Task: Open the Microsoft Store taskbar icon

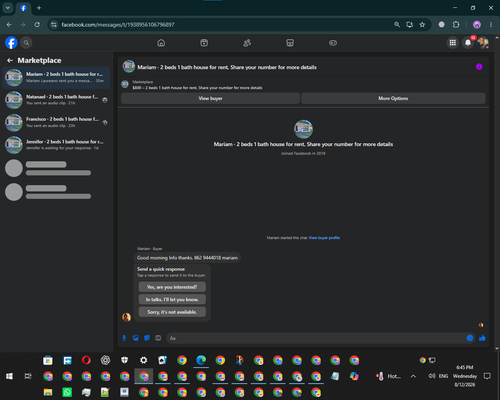Action: tap(48, 360)
